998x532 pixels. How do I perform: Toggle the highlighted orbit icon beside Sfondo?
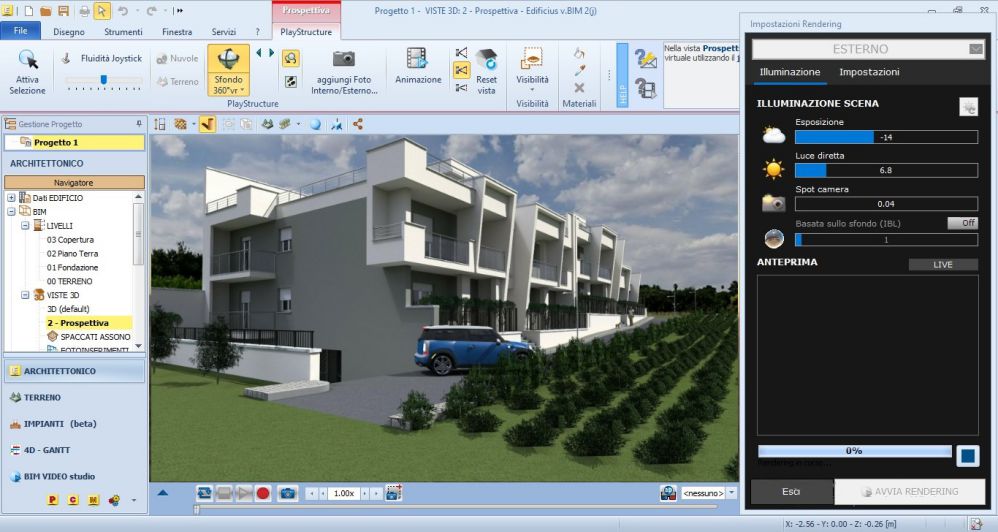coord(290,59)
